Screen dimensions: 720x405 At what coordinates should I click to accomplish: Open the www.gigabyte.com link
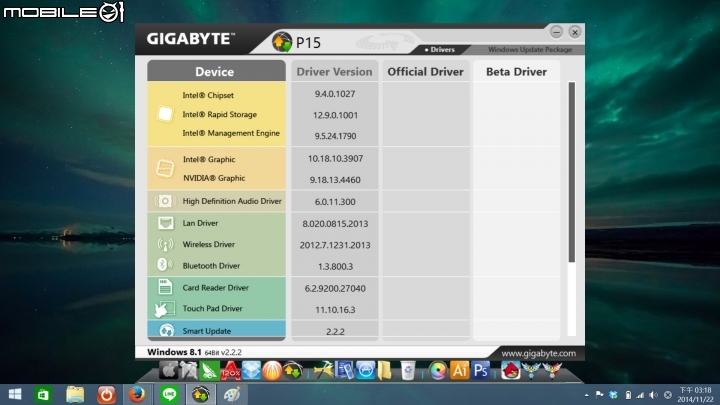[538, 353]
